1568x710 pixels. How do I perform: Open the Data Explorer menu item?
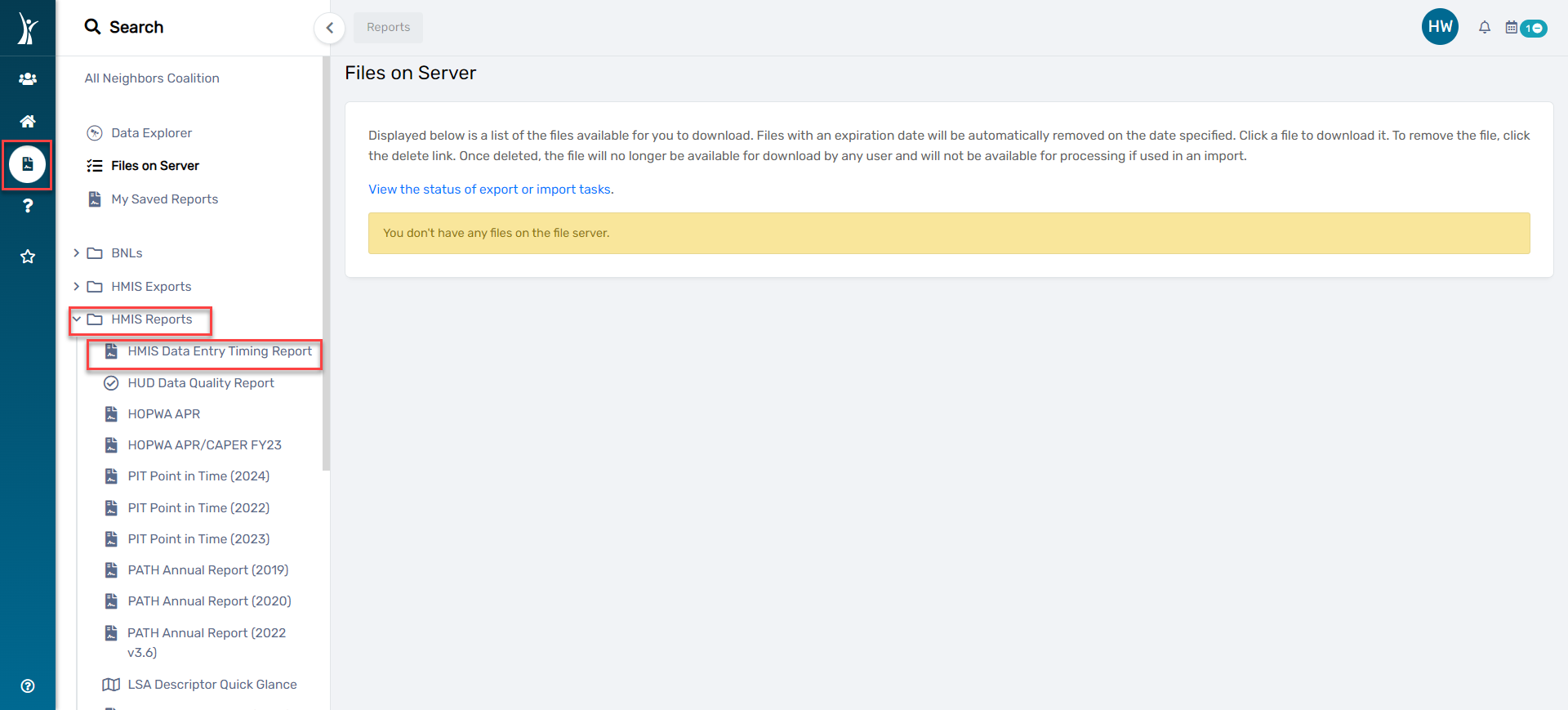151,133
